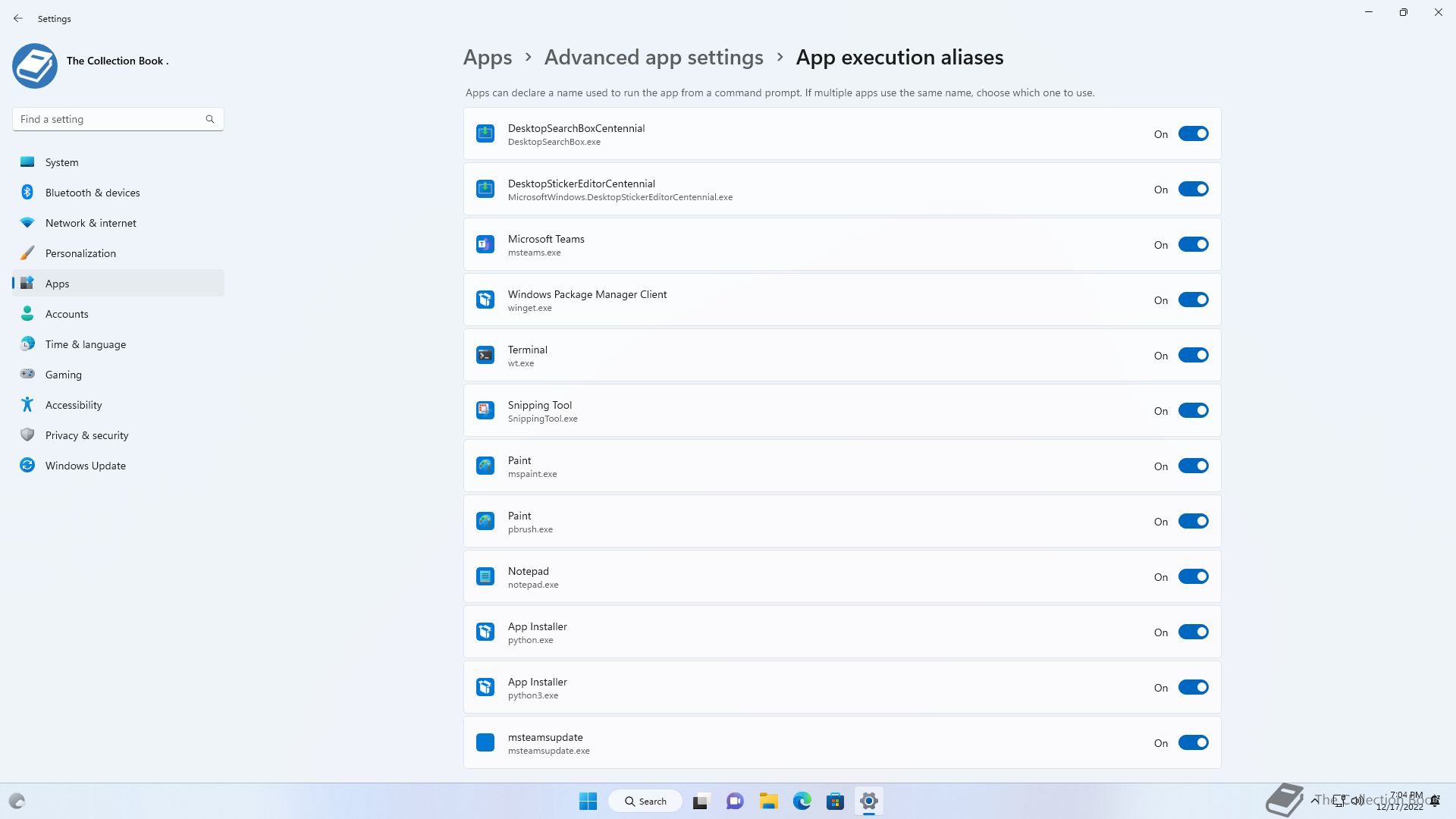Open the widgets icon at taskbar left

click(x=17, y=801)
